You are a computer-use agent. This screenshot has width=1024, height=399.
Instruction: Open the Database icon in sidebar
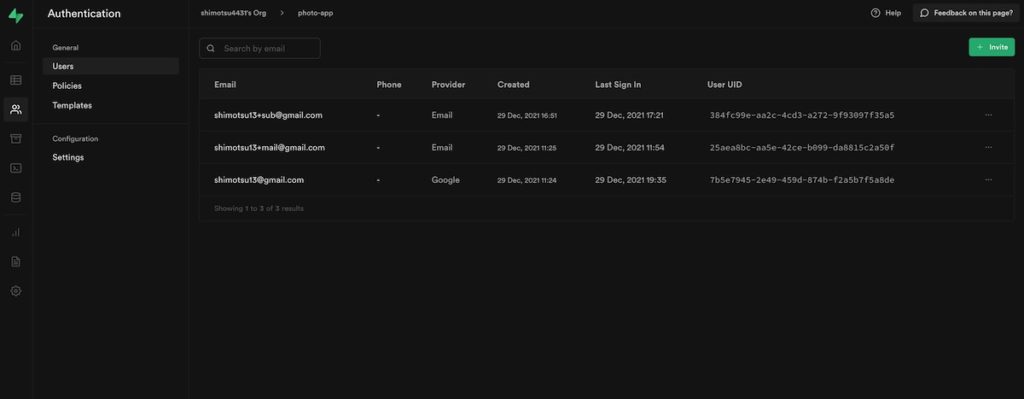(16, 197)
